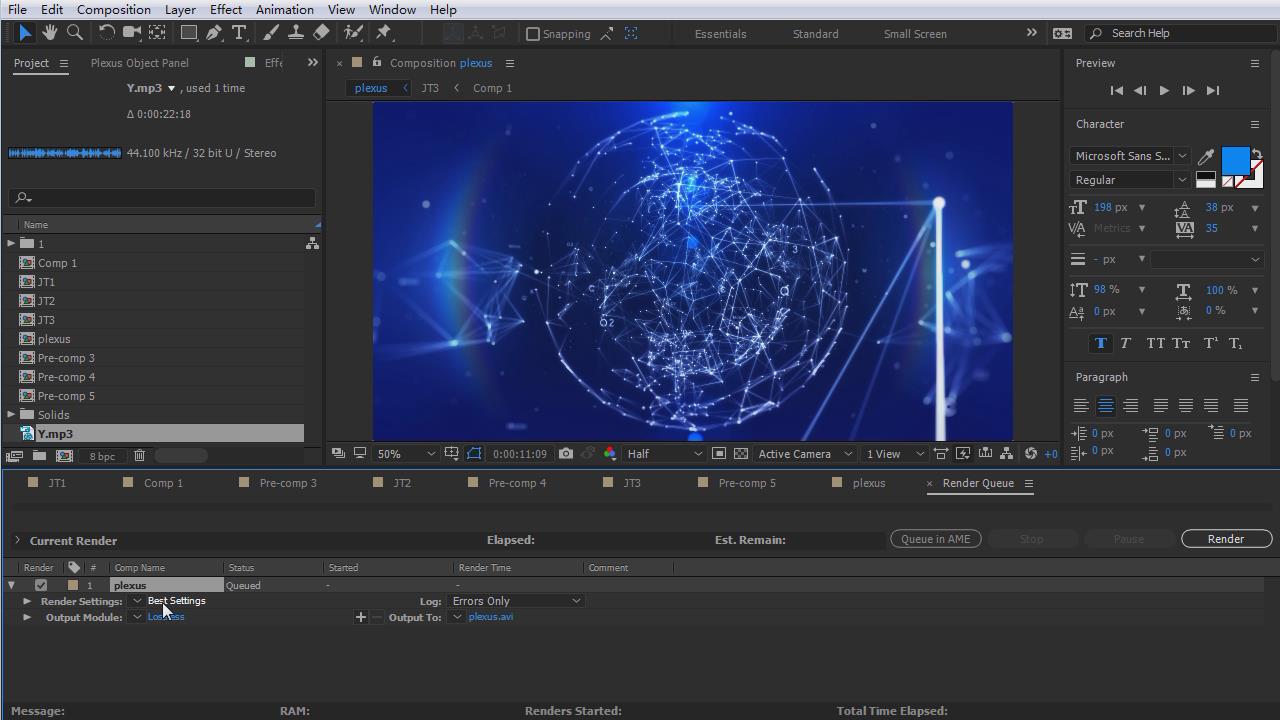Image resolution: width=1280 pixels, height=720 pixels.
Task: Select the Horizontal Type tool
Action: click(x=239, y=33)
